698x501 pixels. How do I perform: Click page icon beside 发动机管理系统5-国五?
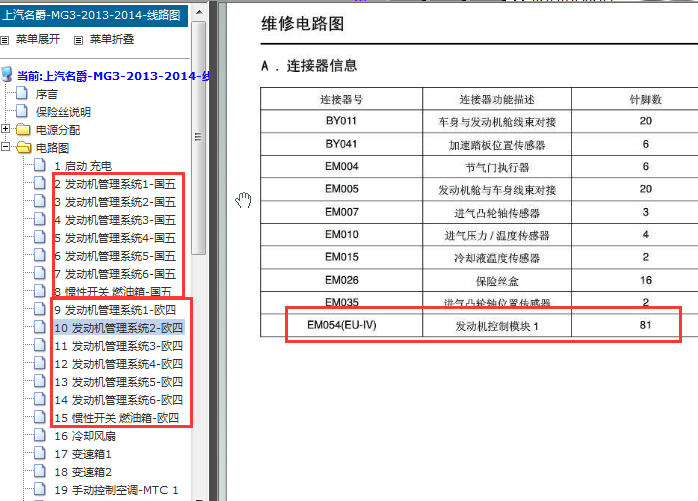click(x=40, y=255)
